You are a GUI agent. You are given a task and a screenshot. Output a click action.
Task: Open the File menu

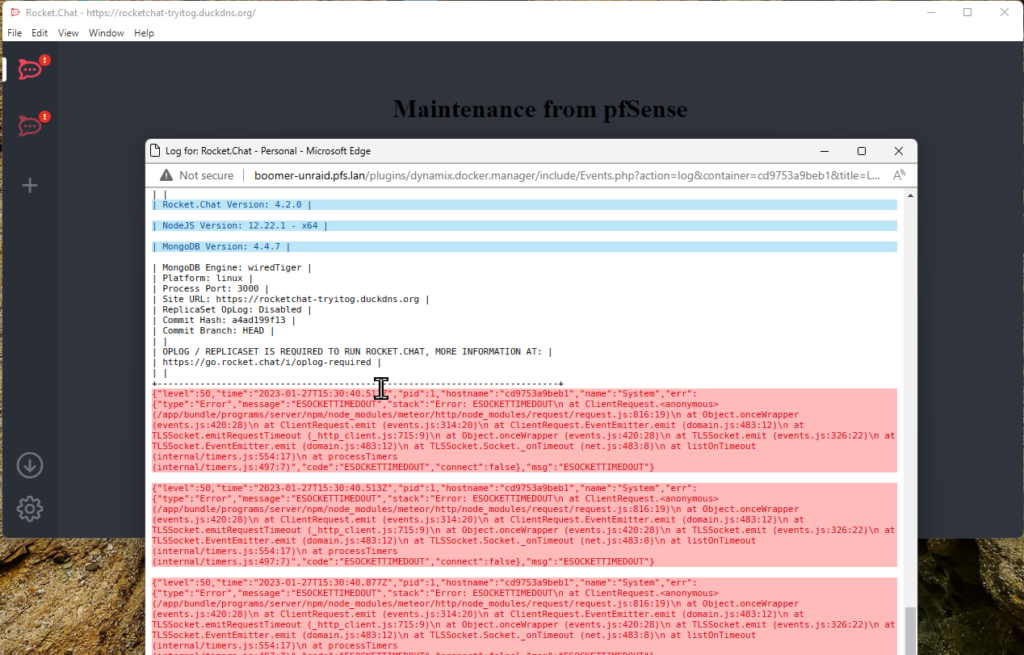[x=14, y=33]
